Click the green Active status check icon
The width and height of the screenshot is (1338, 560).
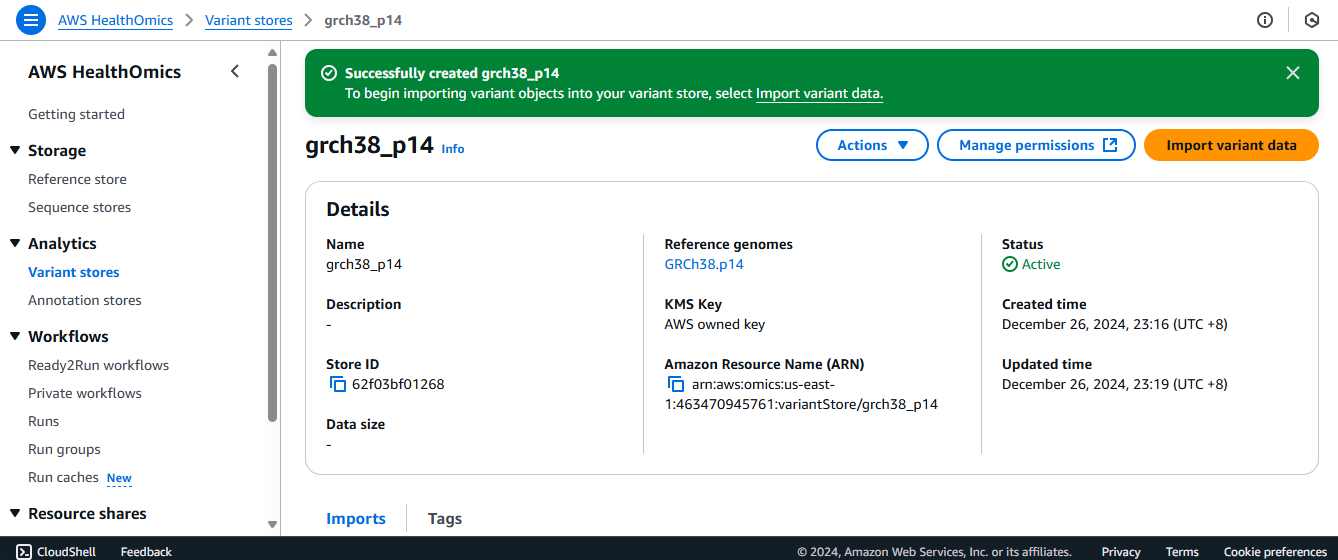click(x=1010, y=264)
